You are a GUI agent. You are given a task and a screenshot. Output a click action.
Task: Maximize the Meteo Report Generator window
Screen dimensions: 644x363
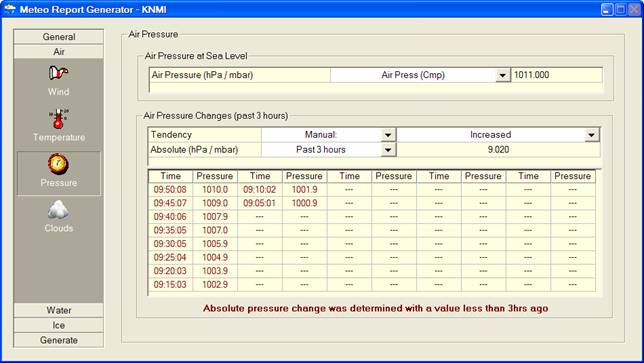click(621, 9)
